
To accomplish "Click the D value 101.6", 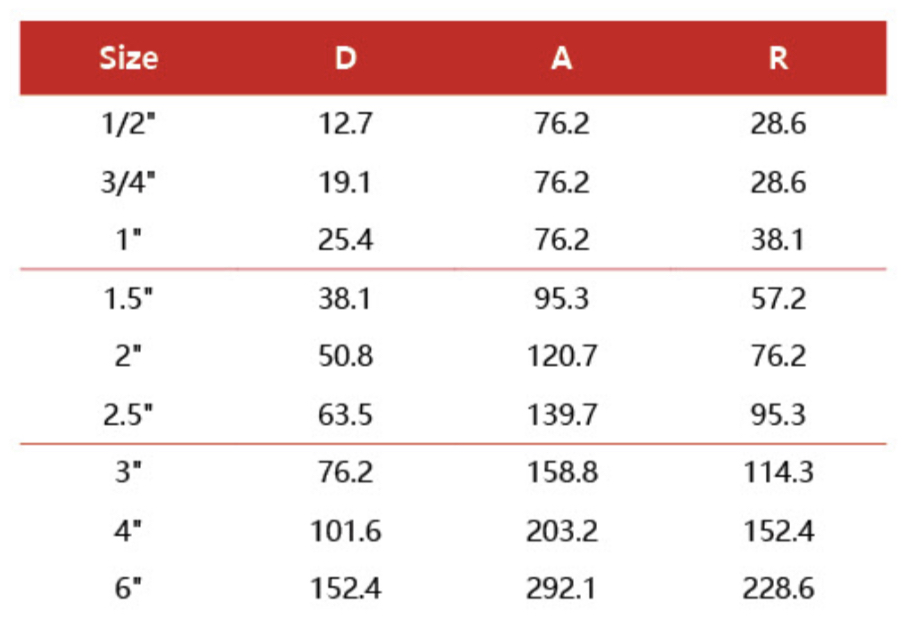I will [x=345, y=530].
